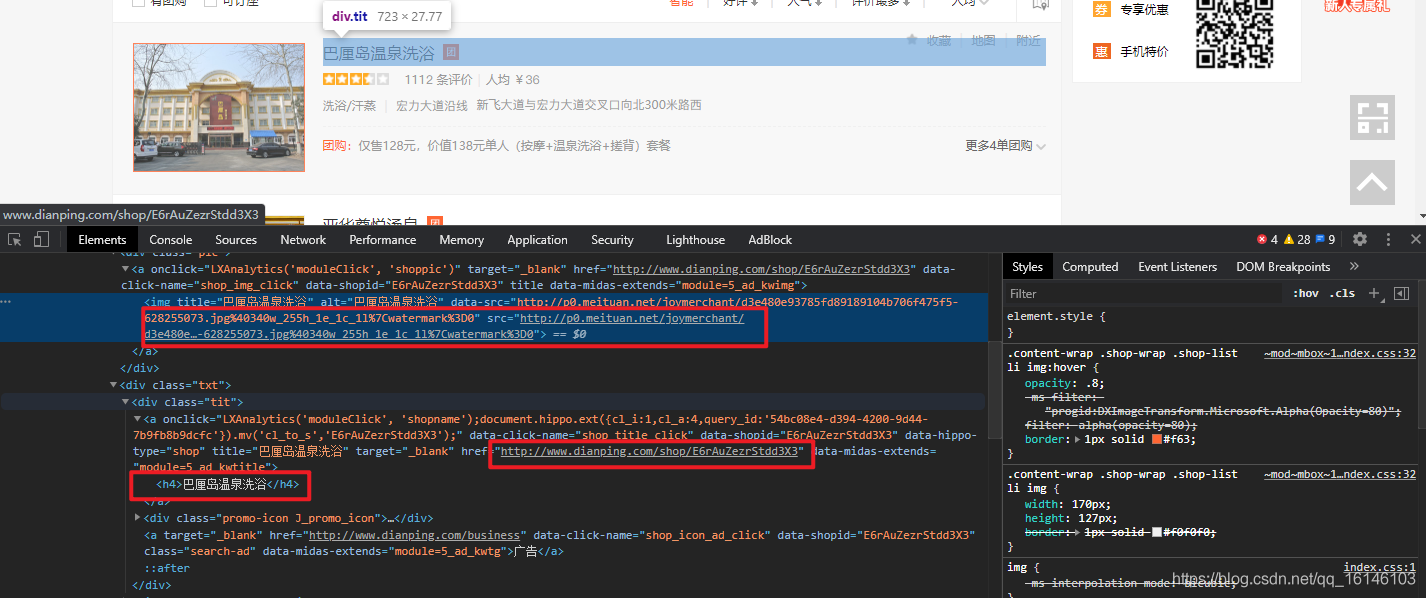
Task: Open first ~mod~mbox index.css:32 source link
Action: (1340, 353)
